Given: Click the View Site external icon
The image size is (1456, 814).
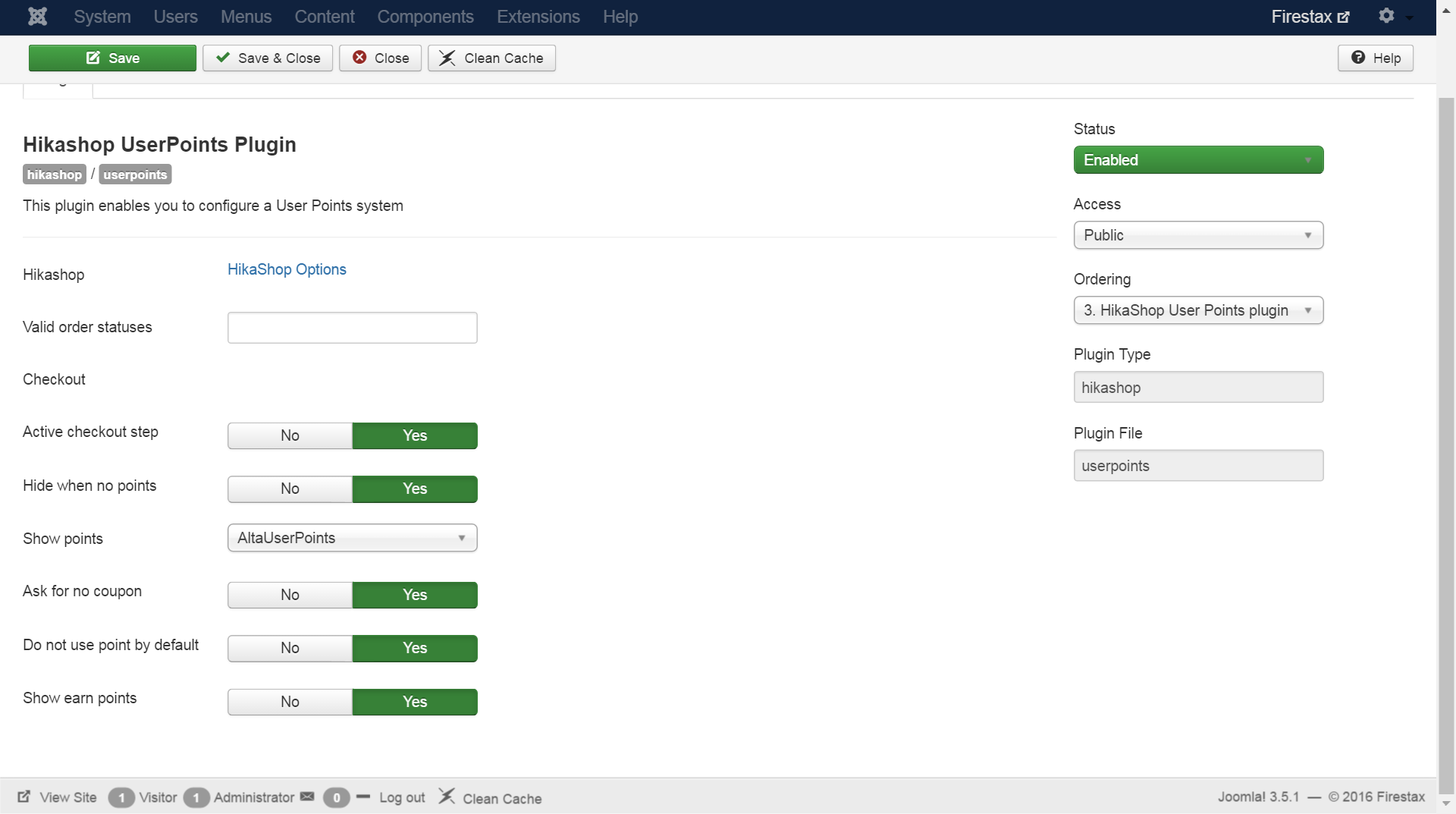Looking at the screenshot, I should pyautogui.click(x=24, y=797).
